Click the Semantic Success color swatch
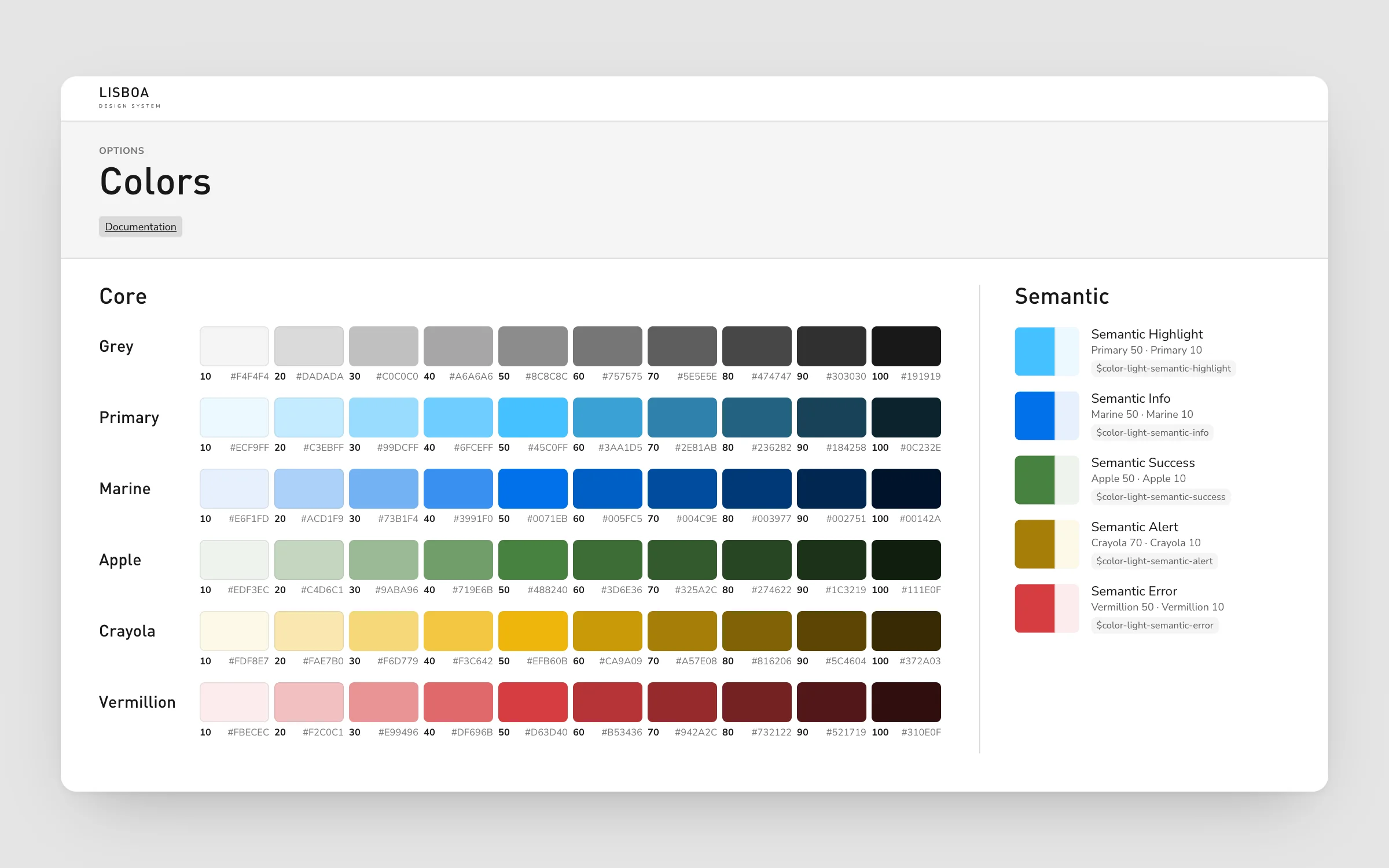The width and height of the screenshot is (1389, 868). click(1047, 480)
